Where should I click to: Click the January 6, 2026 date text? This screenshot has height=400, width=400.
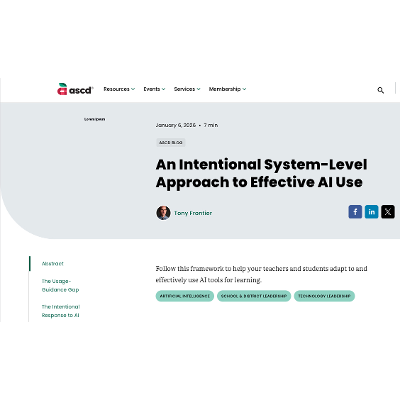coord(176,125)
